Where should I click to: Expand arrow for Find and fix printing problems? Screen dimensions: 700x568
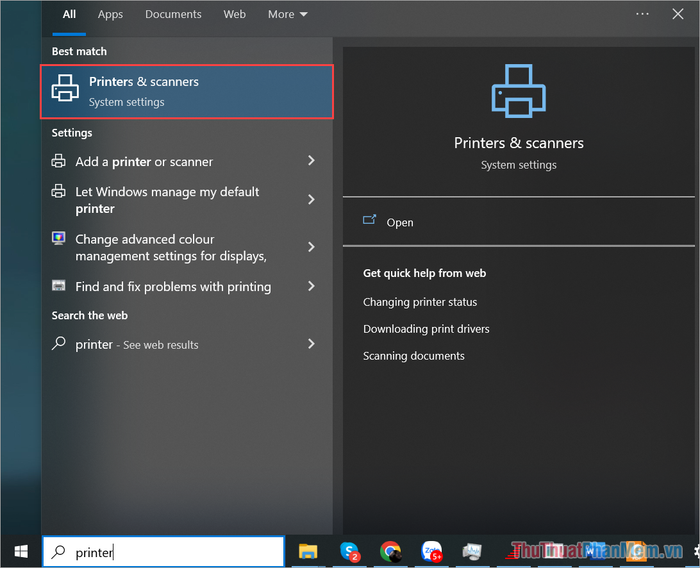(311, 286)
